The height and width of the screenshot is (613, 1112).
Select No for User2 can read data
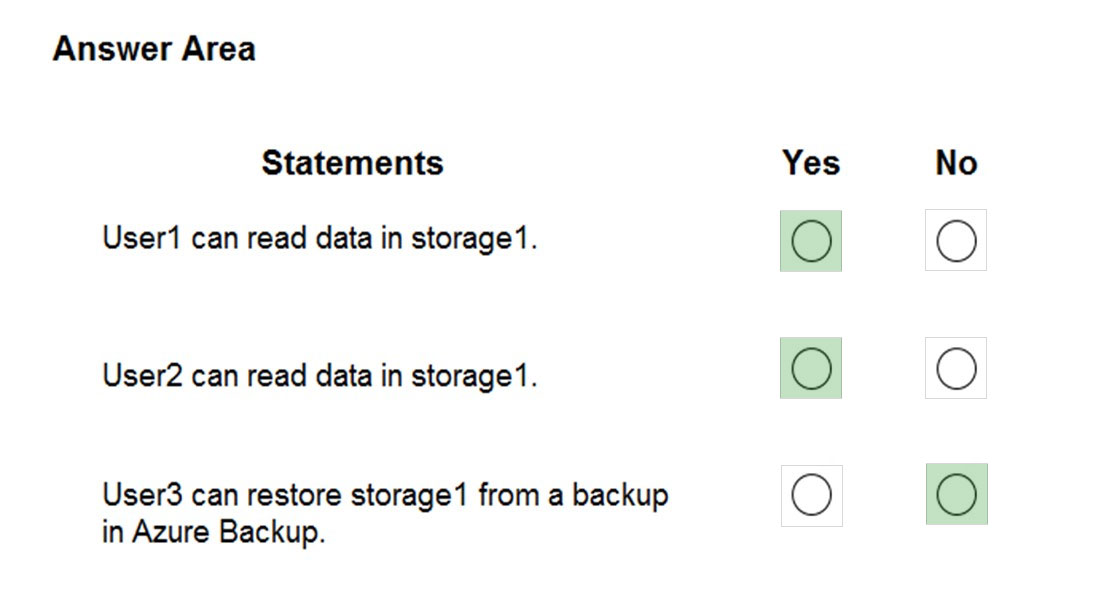tap(956, 368)
